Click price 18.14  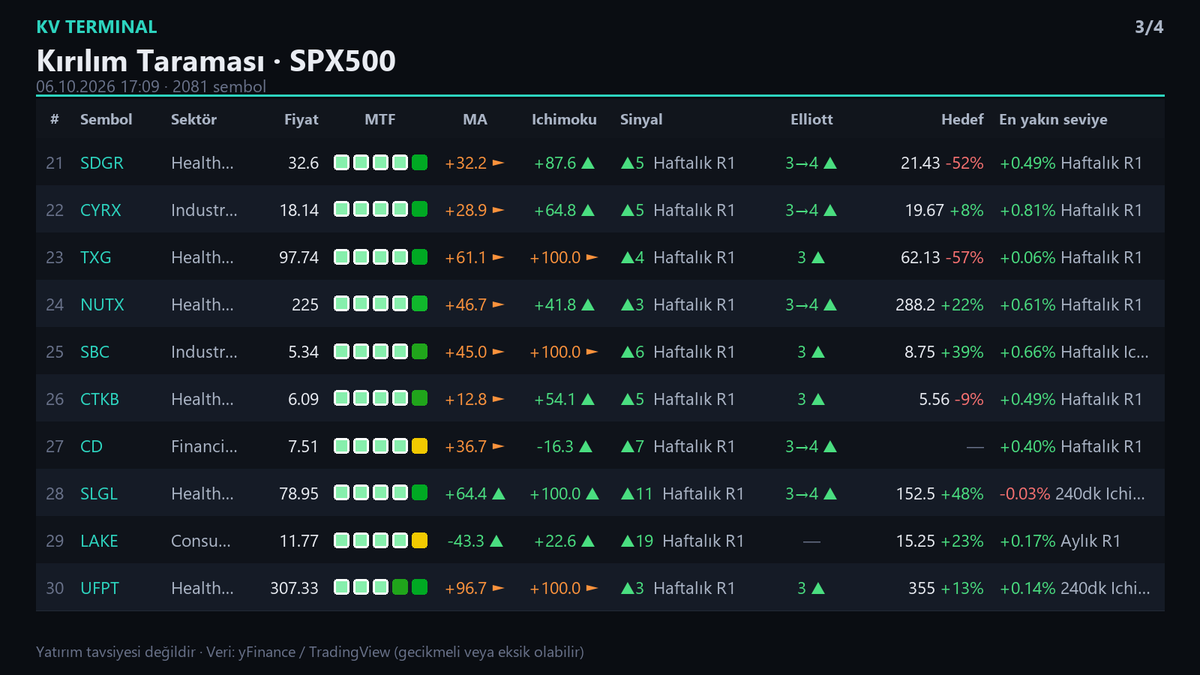coord(299,210)
